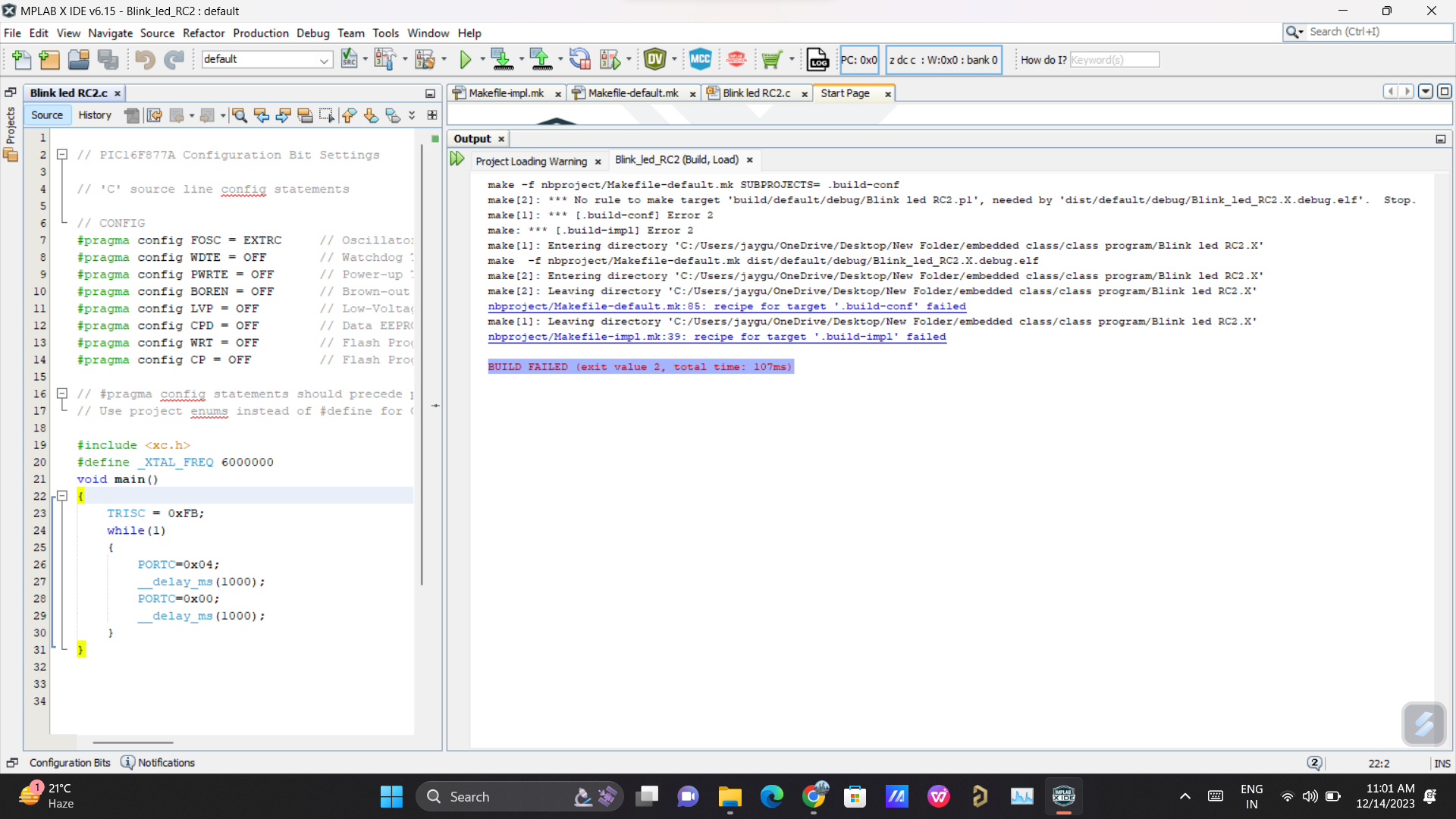Switch the editor to History view
This screenshot has height=819, width=1456.
(95, 115)
